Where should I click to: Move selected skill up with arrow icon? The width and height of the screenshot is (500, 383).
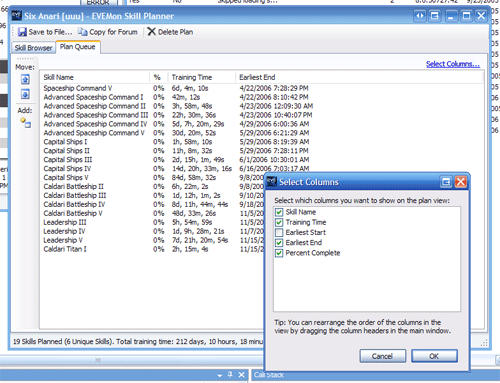point(25,79)
